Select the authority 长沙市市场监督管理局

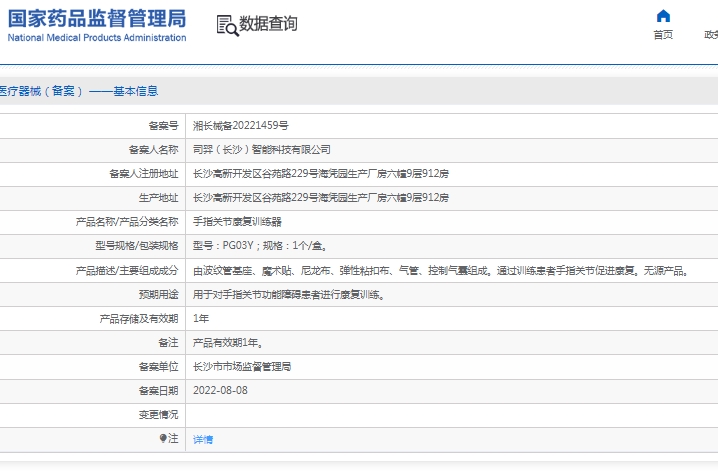point(242,367)
